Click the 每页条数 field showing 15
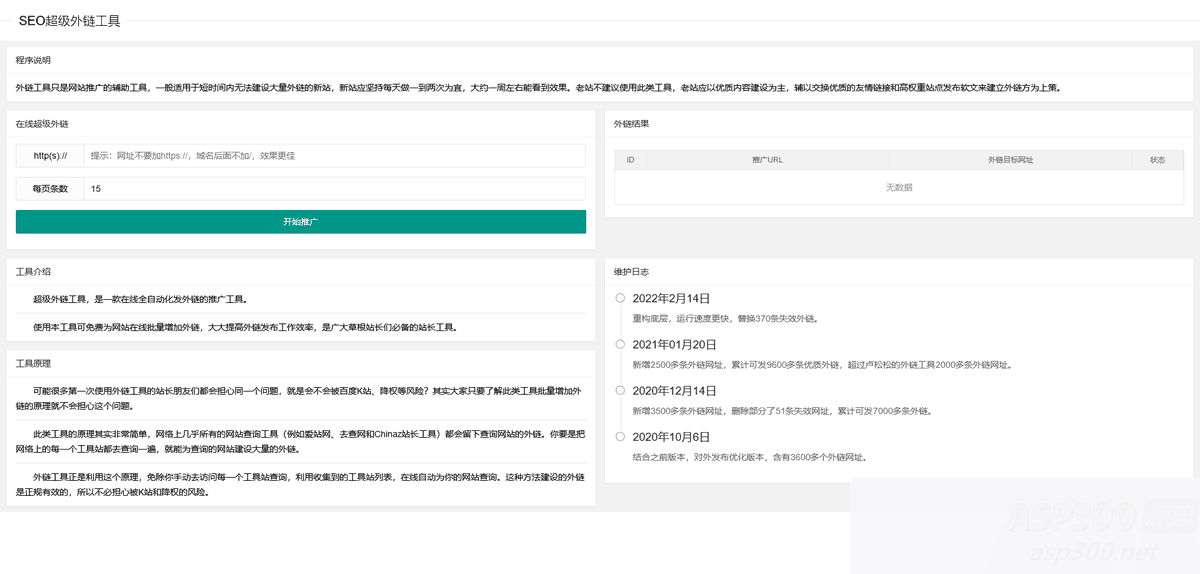Image resolution: width=1200 pixels, height=574 pixels. (334, 188)
